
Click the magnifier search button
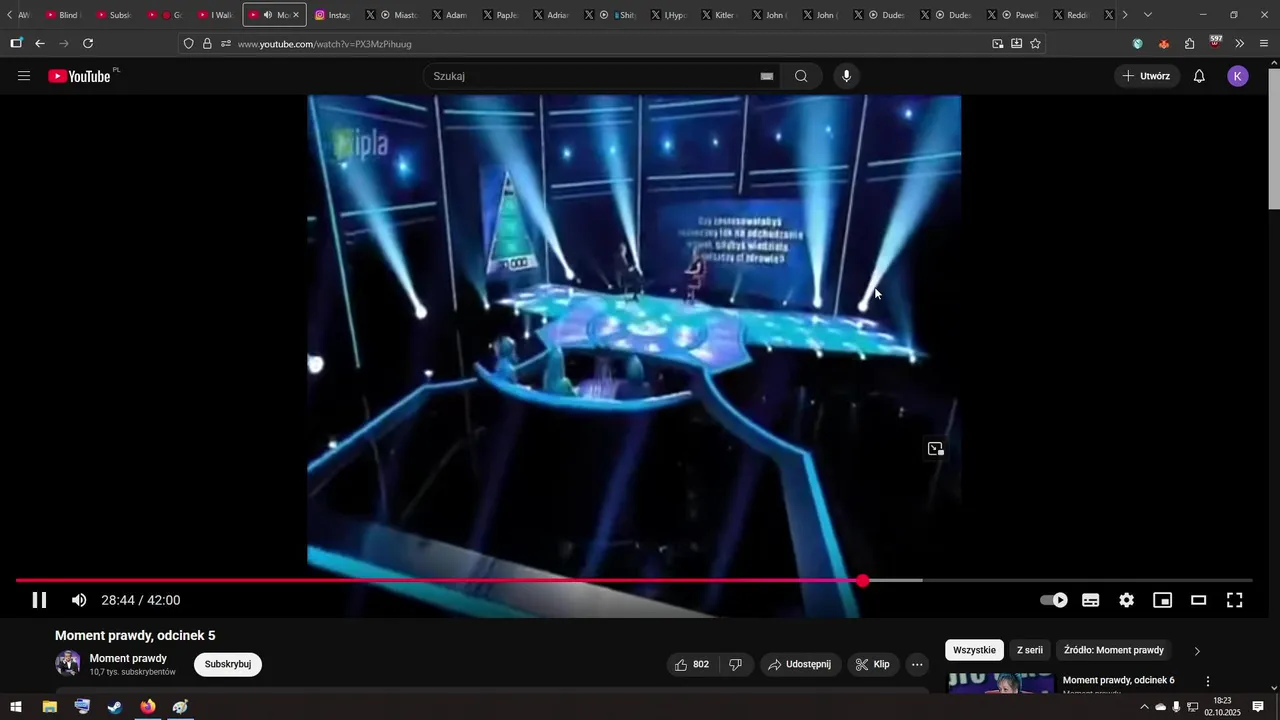(801, 76)
